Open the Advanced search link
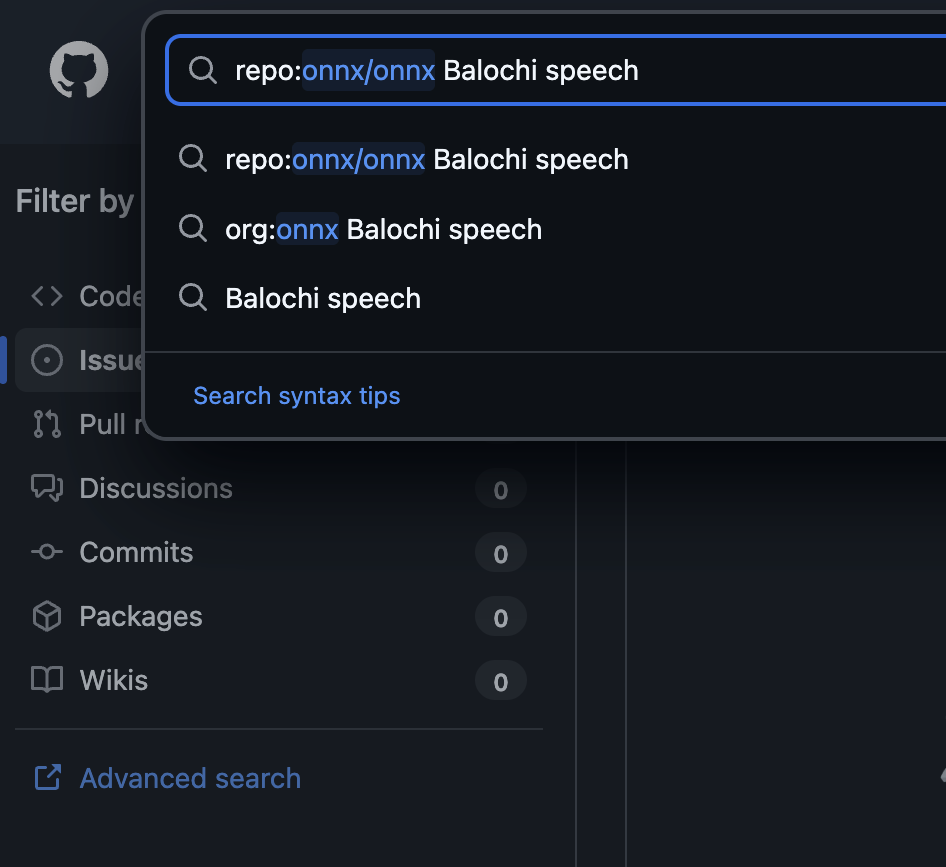 [190, 778]
